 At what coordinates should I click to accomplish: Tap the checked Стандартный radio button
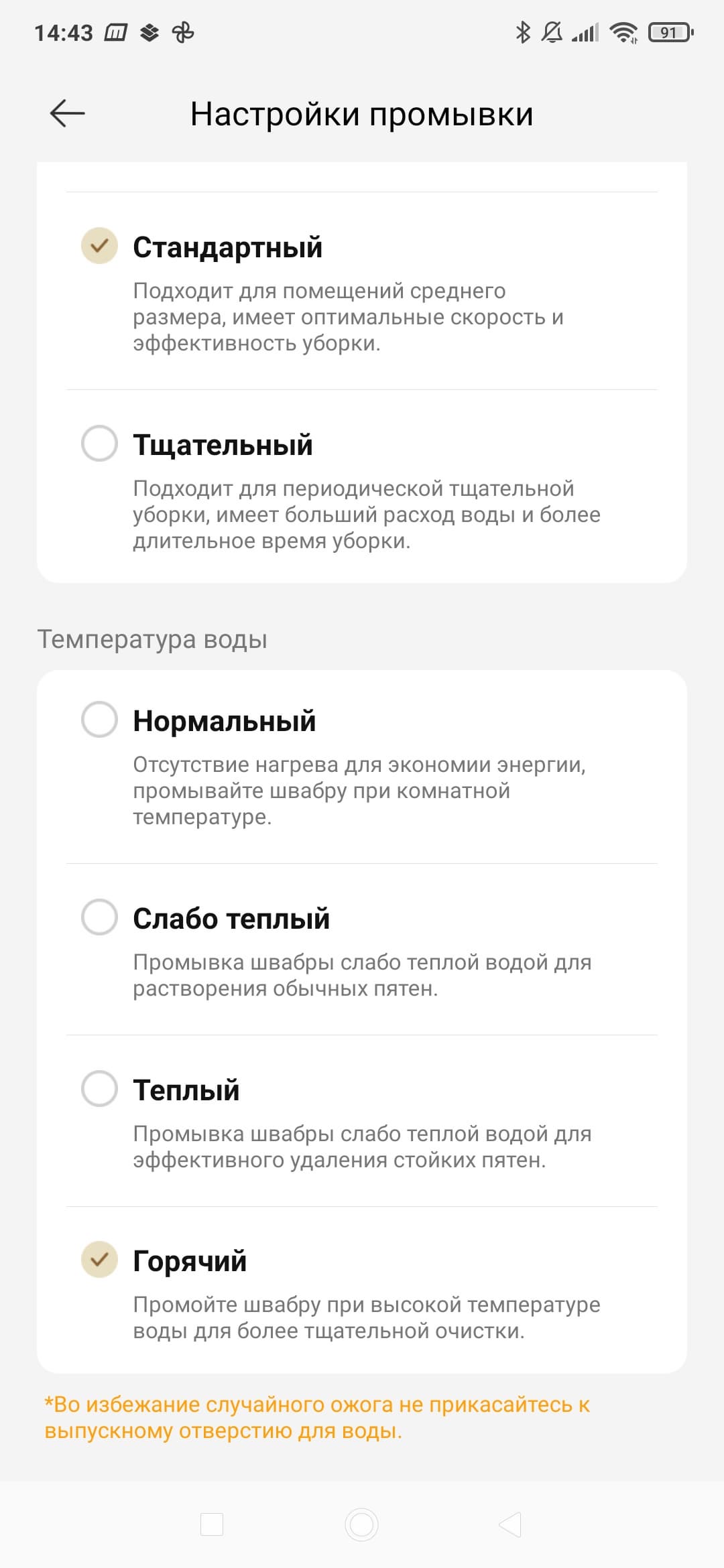99,245
